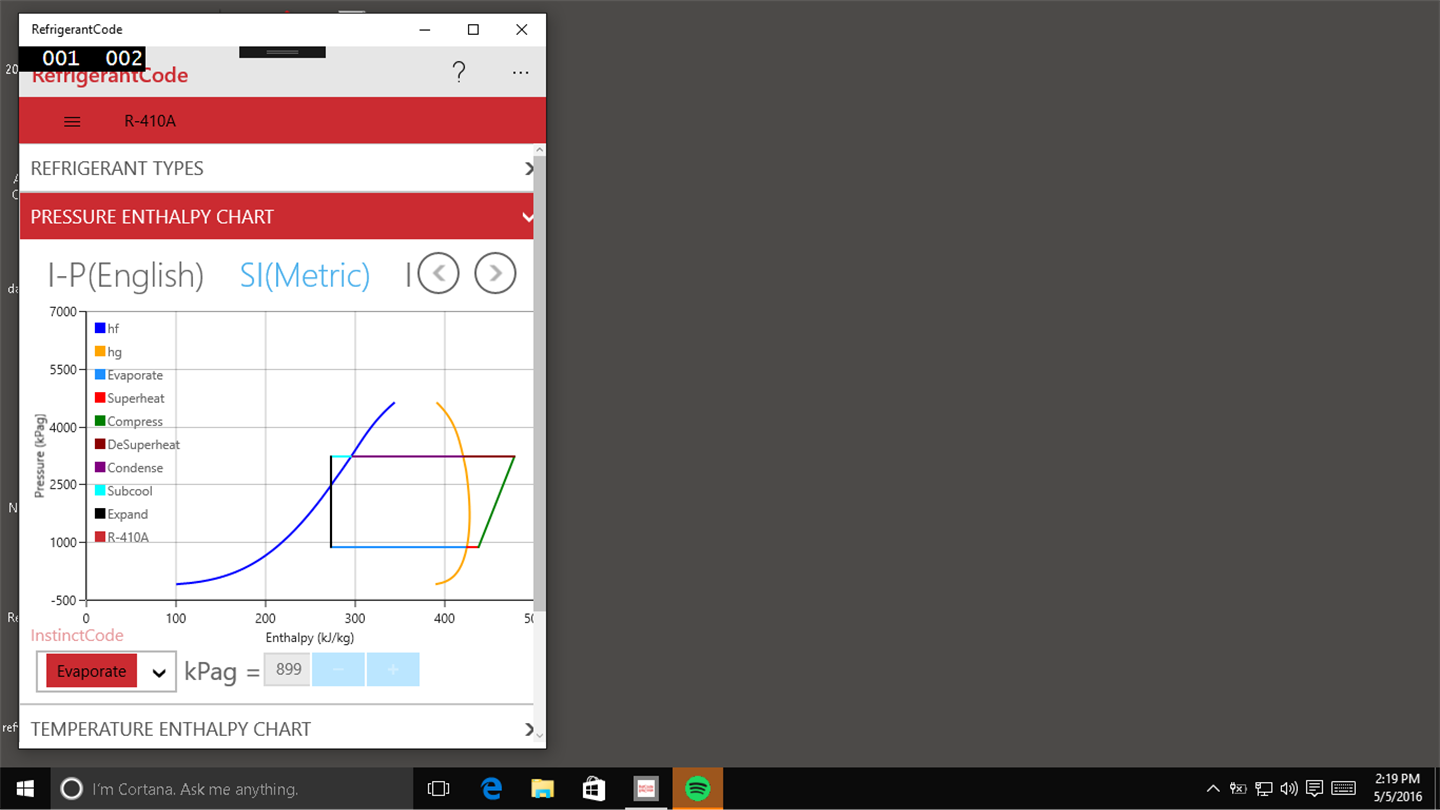
Task: Increase kPag value with plus button
Action: 393,669
